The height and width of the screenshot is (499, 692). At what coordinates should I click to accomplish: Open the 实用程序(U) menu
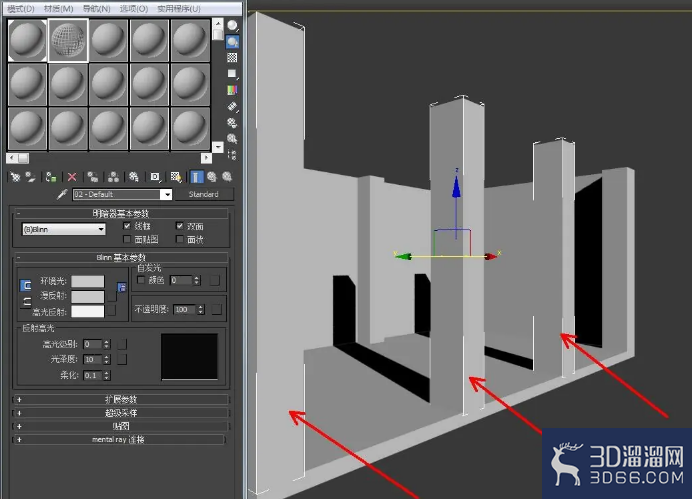[x=179, y=9]
